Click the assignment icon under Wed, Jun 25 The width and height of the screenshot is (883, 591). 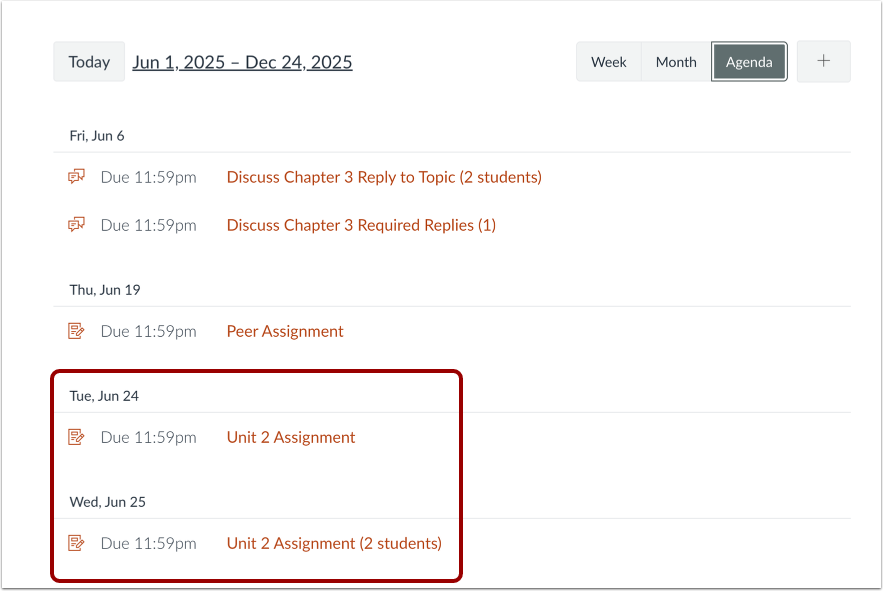coord(76,542)
